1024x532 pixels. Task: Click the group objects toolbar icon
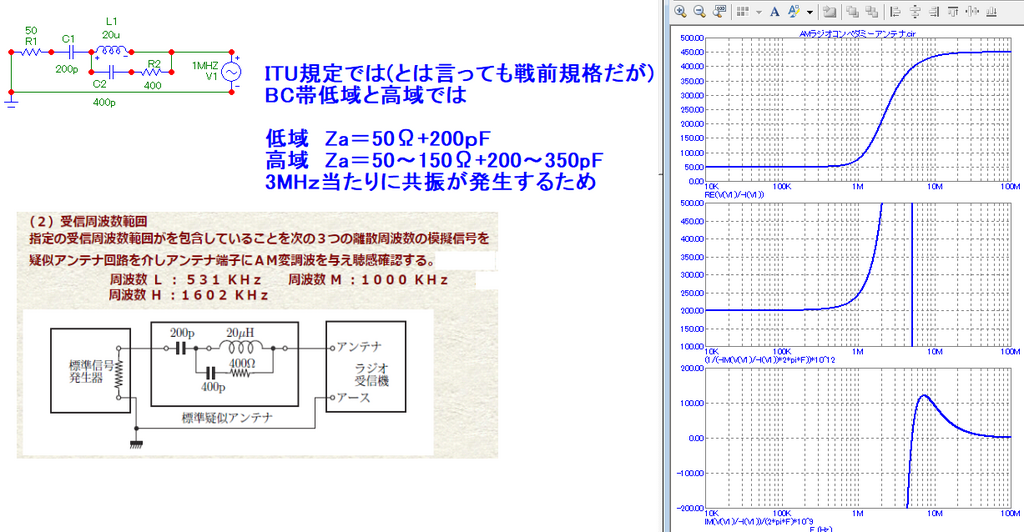[830, 11]
